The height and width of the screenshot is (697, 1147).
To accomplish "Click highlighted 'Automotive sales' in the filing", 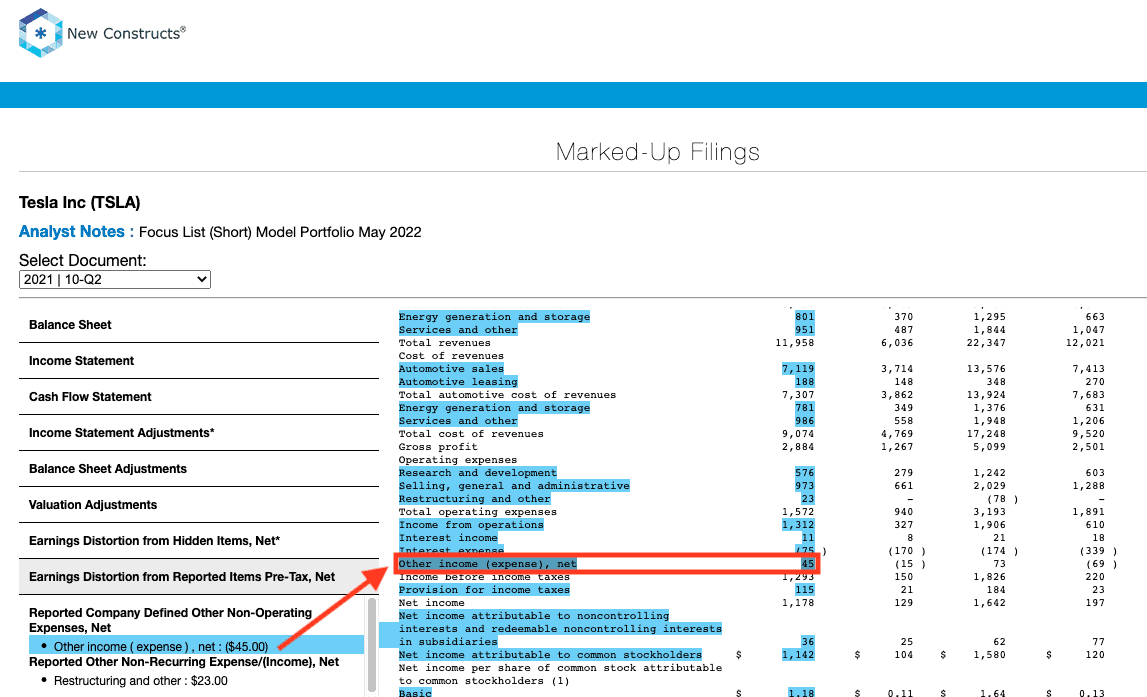I will coord(451,369).
